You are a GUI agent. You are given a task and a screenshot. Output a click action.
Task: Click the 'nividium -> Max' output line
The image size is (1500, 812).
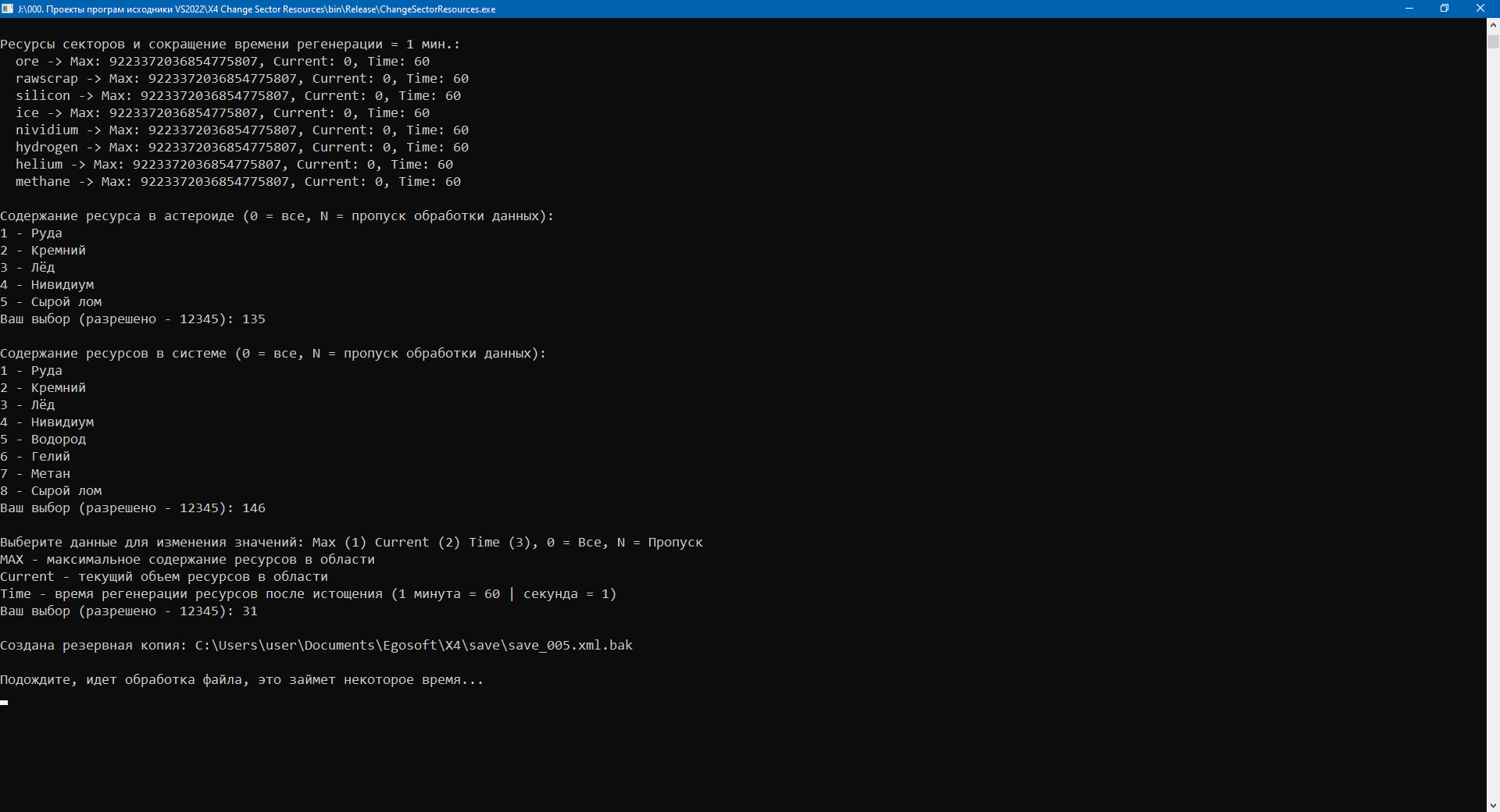pos(241,130)
